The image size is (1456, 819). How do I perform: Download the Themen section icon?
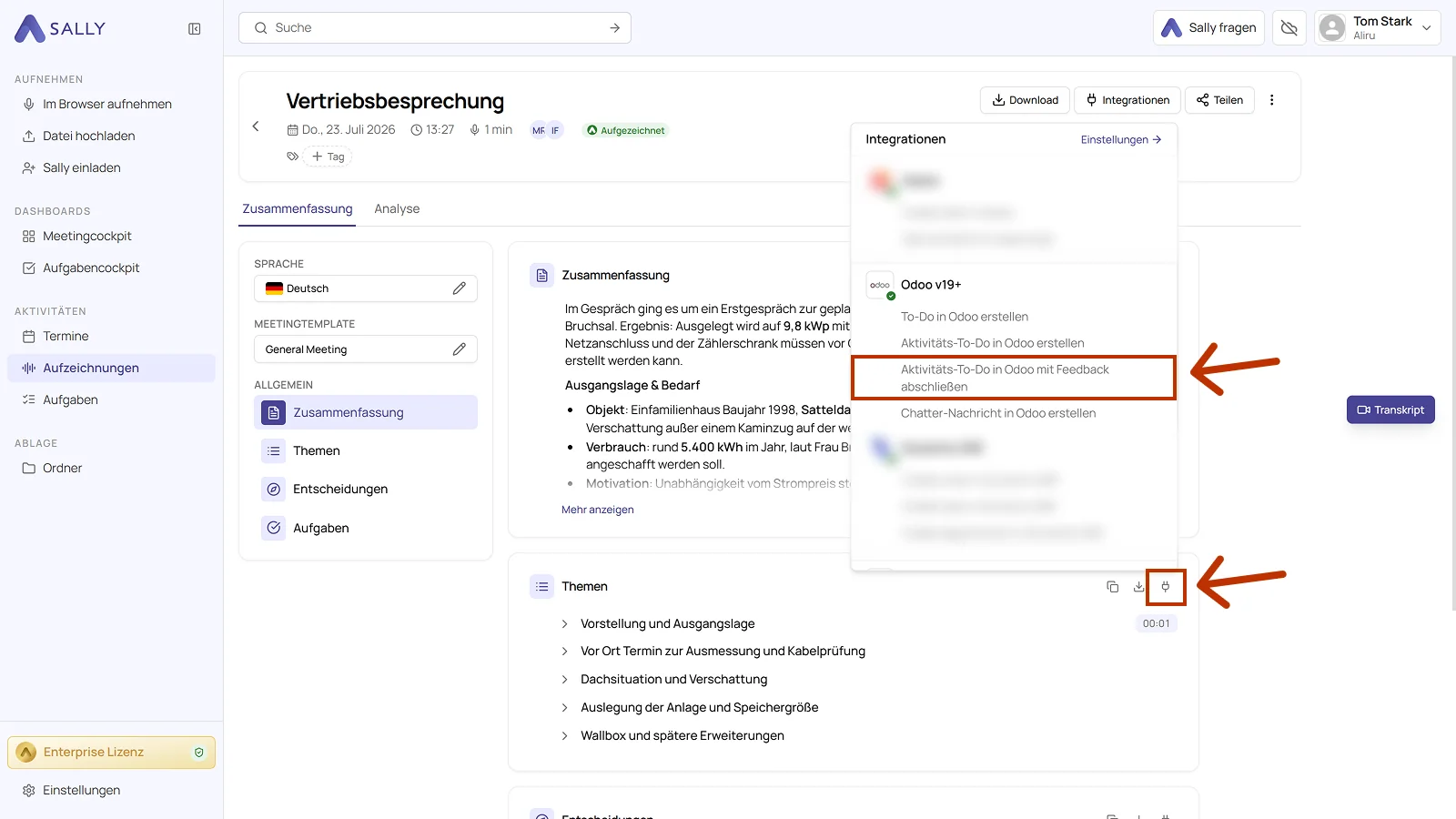[1138, 587]
